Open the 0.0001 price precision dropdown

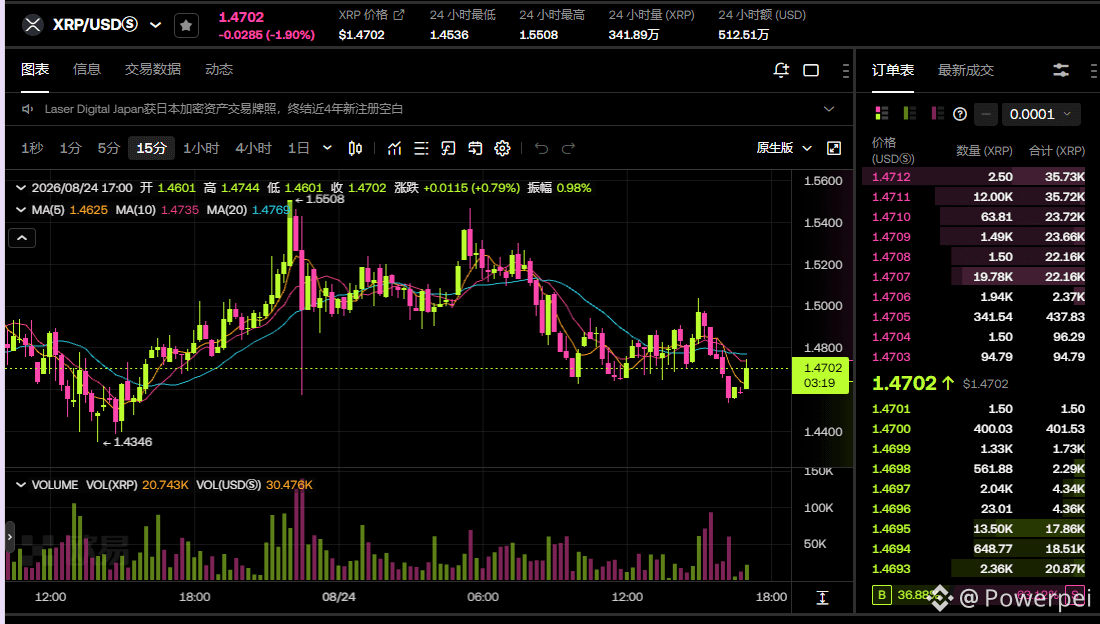1040,114
